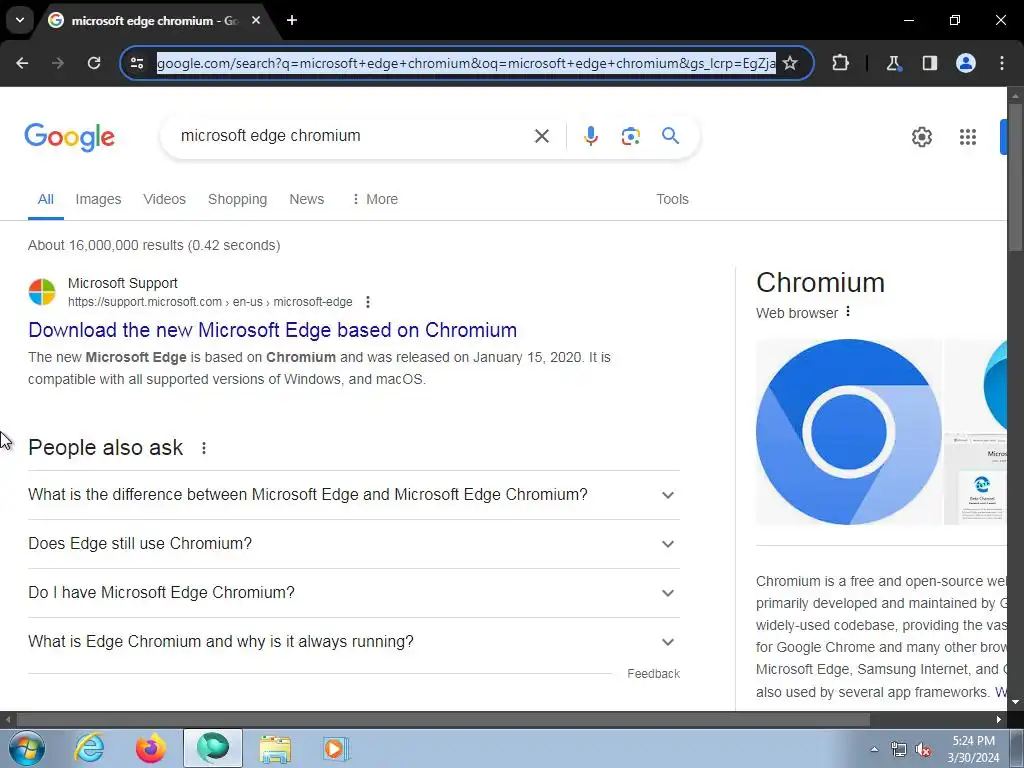
Task: Expand Do I have Microsoft Edge Chromium question
Action: click(x=354, y=593)
